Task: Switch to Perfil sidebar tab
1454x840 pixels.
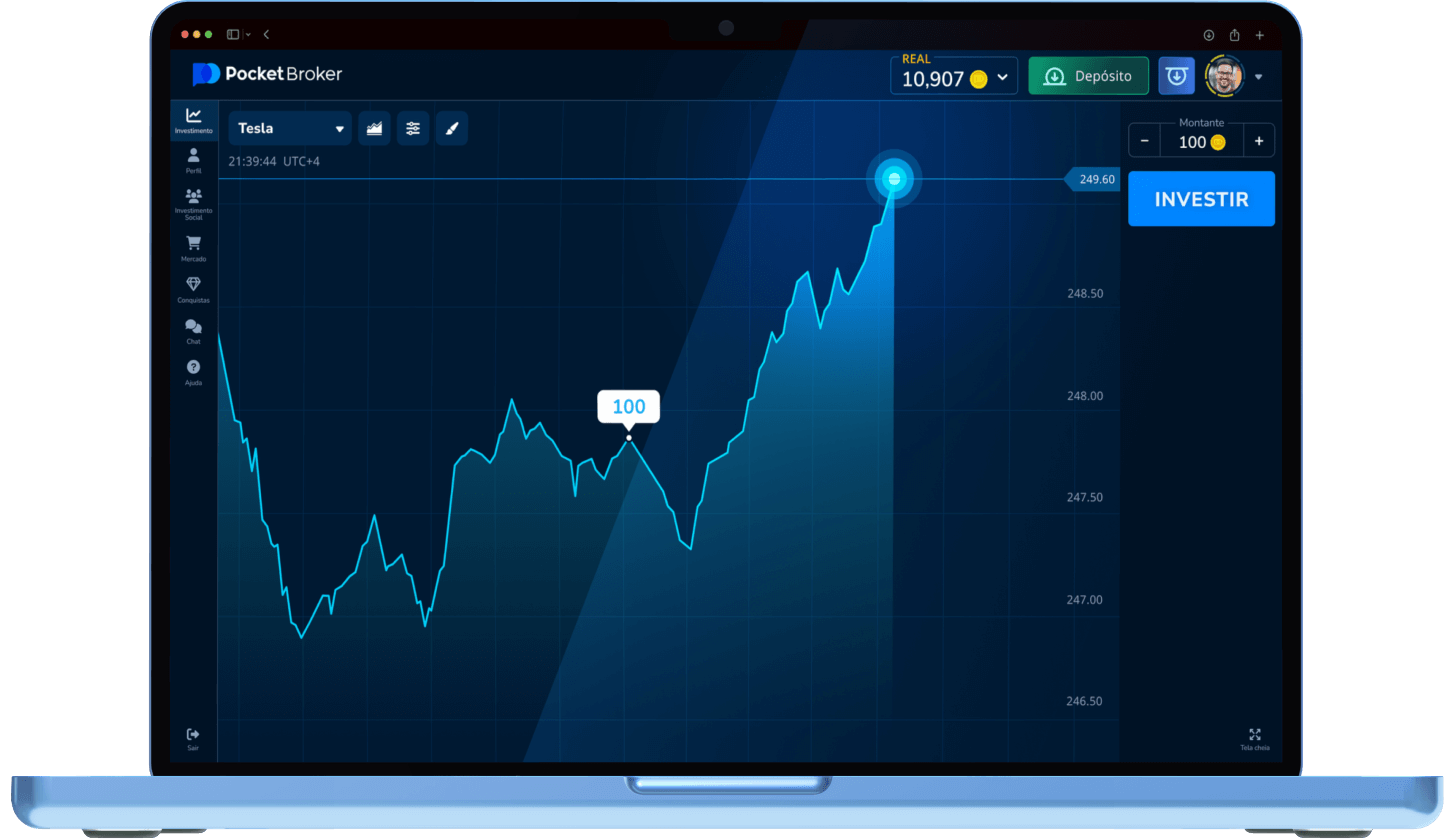Action: click(193, 160)
